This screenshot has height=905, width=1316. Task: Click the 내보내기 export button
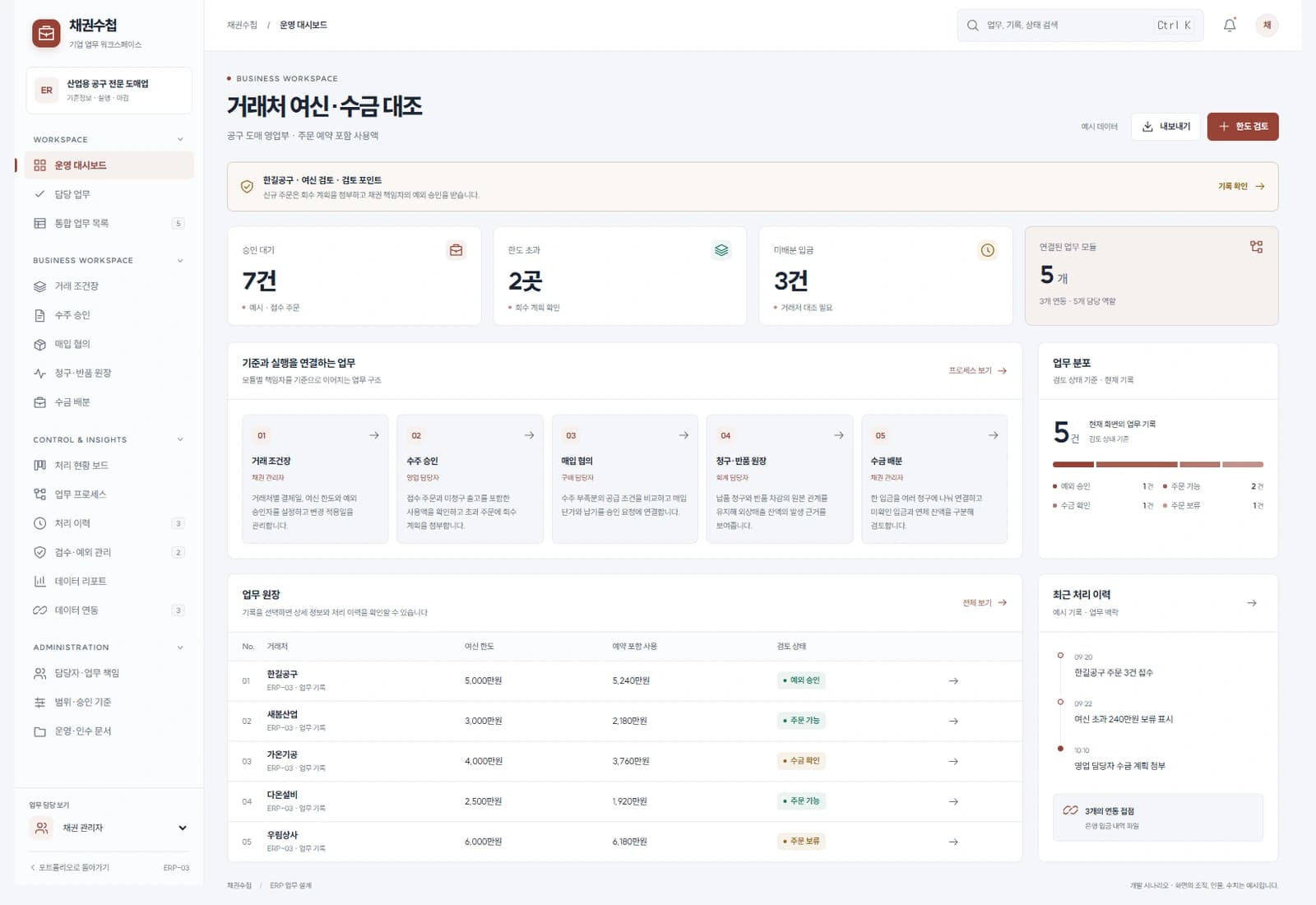coord(1165,127)
